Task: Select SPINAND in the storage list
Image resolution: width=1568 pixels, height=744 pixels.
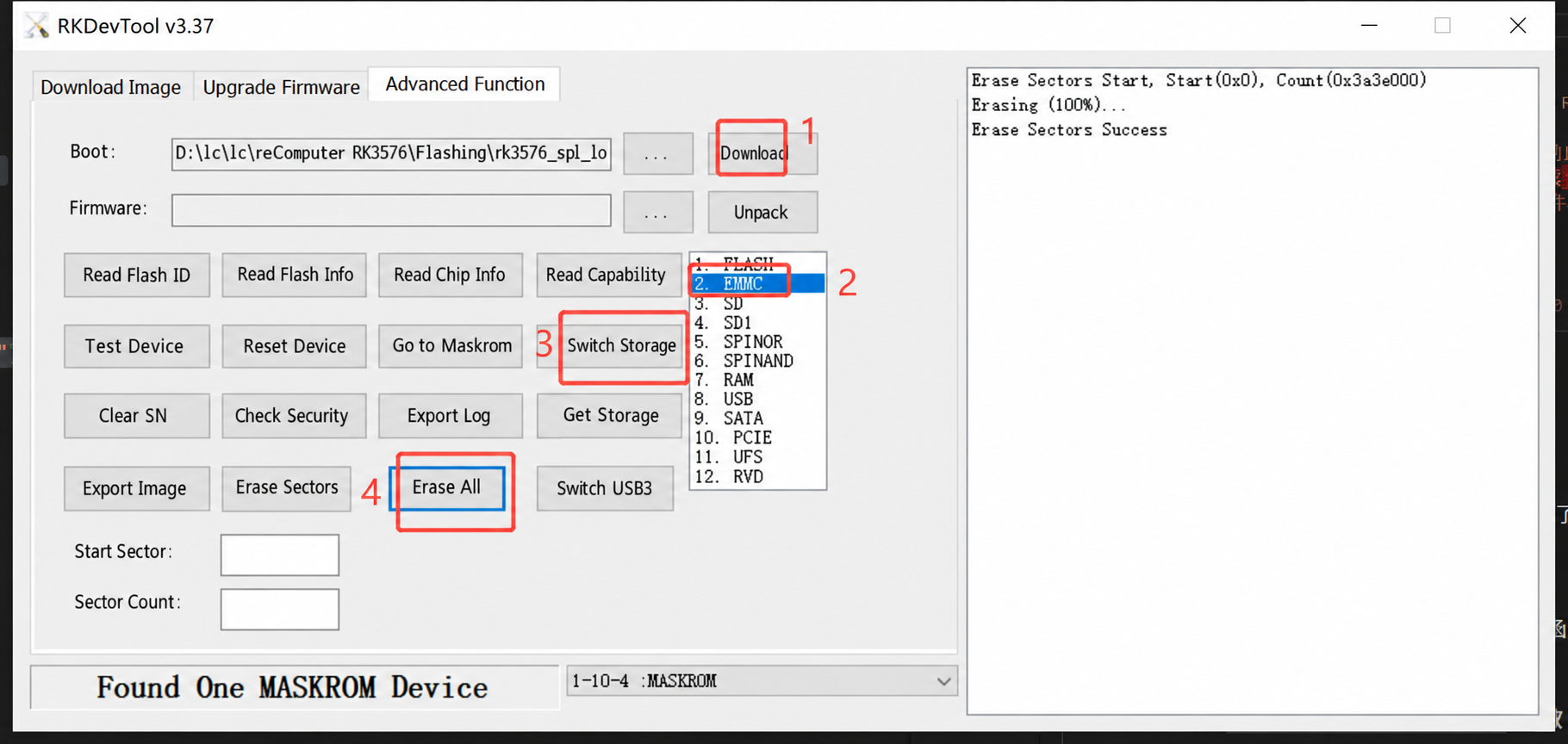Action: click(x=757, y=361)
